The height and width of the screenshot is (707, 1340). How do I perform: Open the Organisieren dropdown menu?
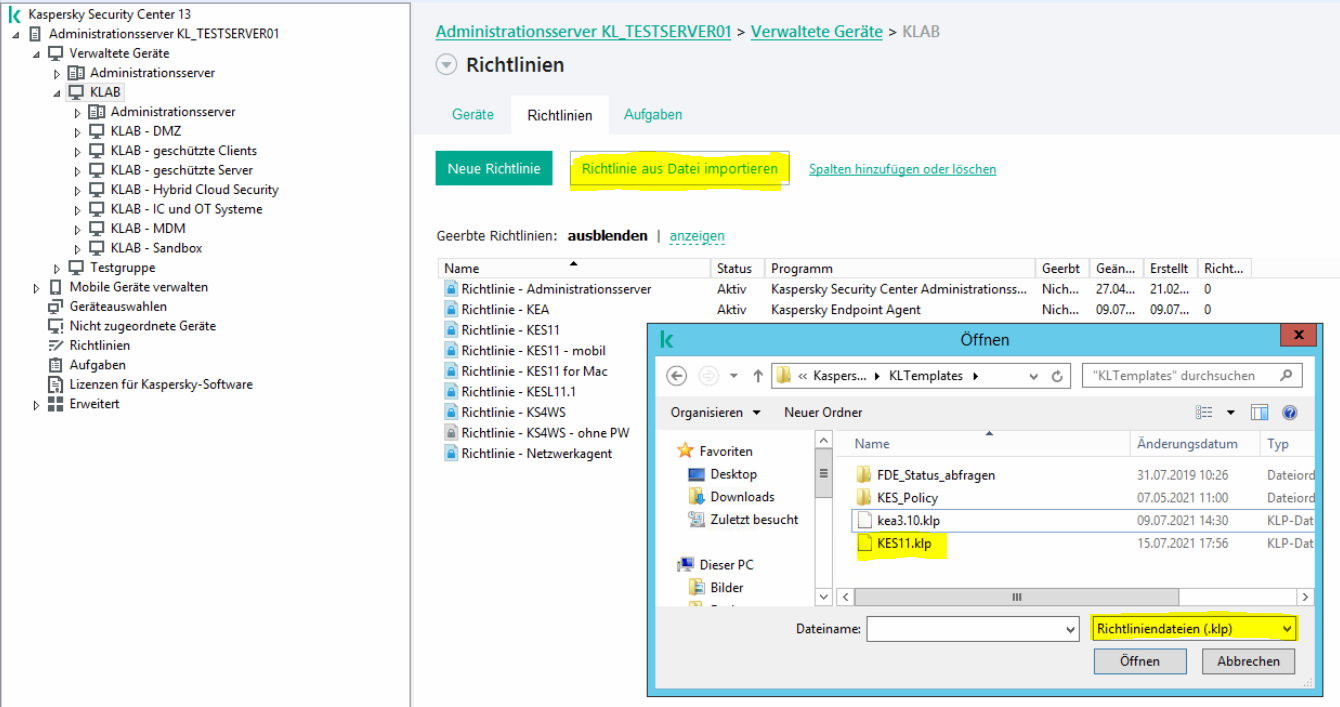[715, 412]
